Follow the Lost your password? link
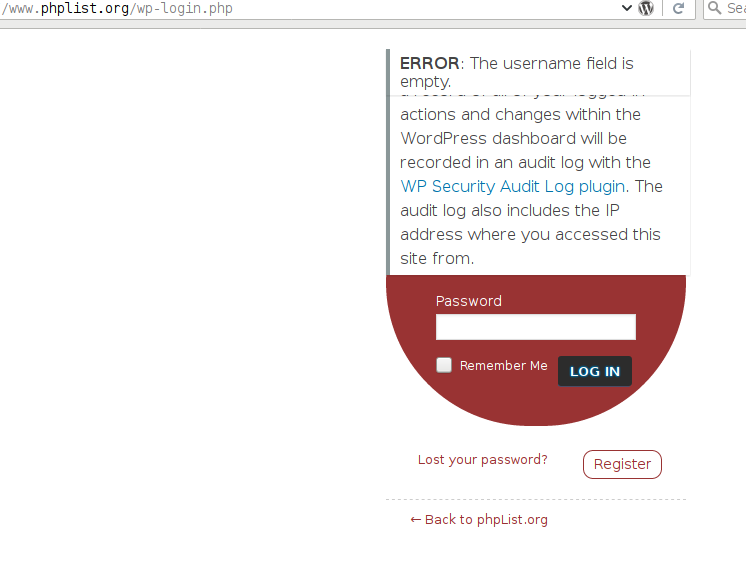 (x=482, y=460)
